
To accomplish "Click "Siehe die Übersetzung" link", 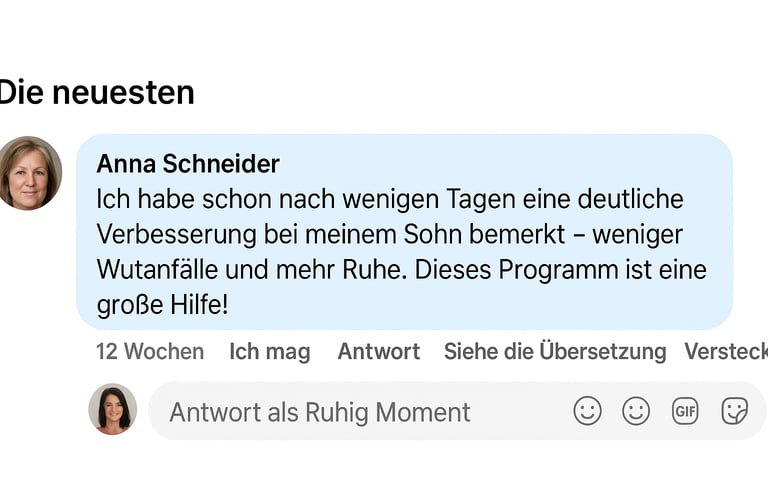I will coord(554,351).
